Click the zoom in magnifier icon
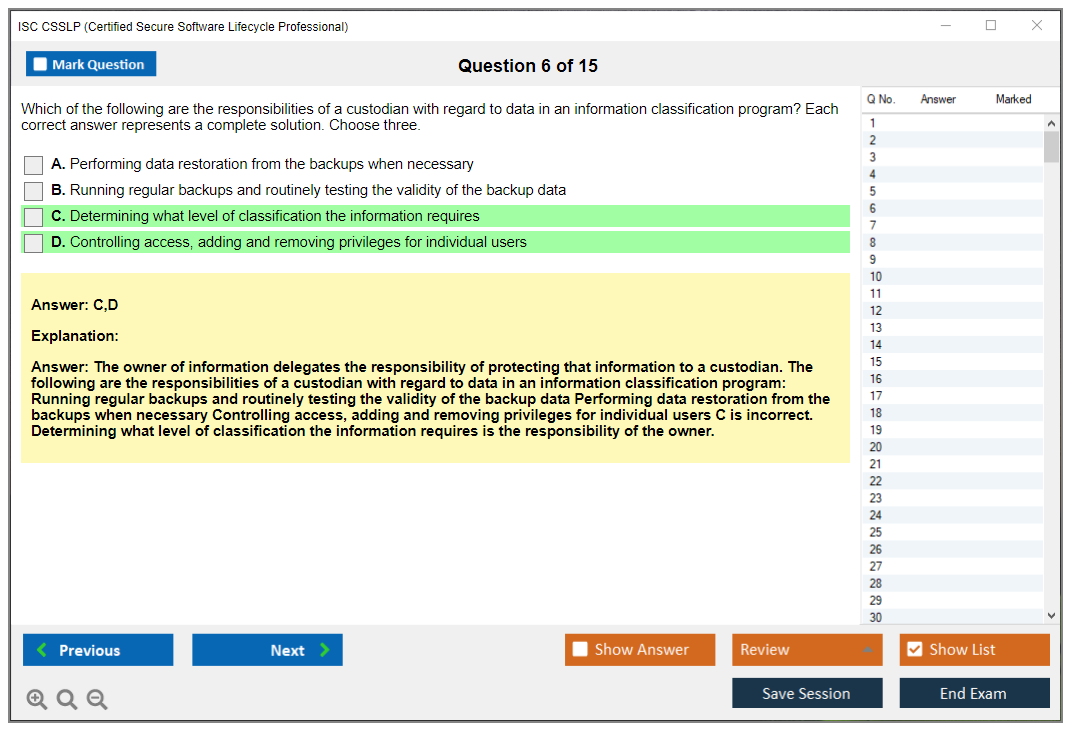 tap(37, 700)
